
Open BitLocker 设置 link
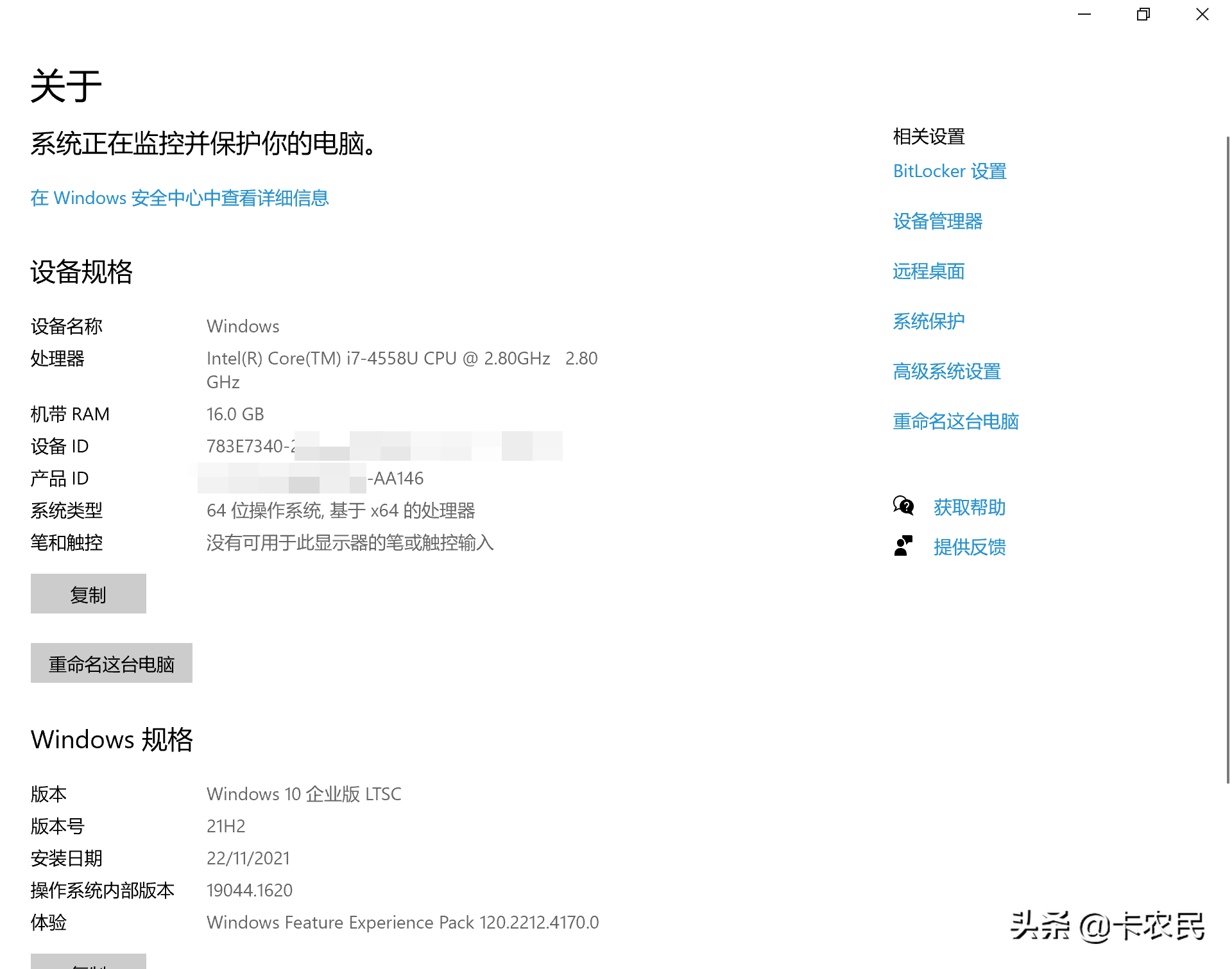pos(950,171)
